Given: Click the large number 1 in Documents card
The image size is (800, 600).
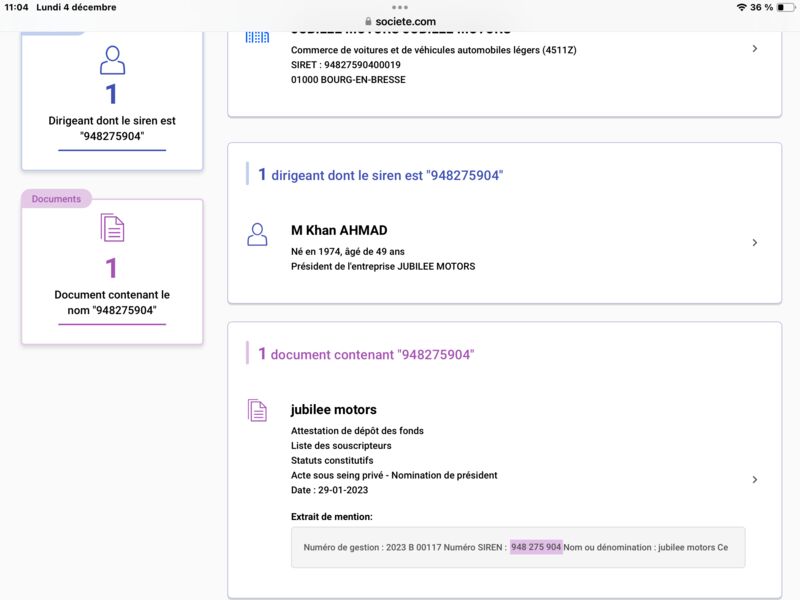Looking at the screenshot, I should coord(111,268).
